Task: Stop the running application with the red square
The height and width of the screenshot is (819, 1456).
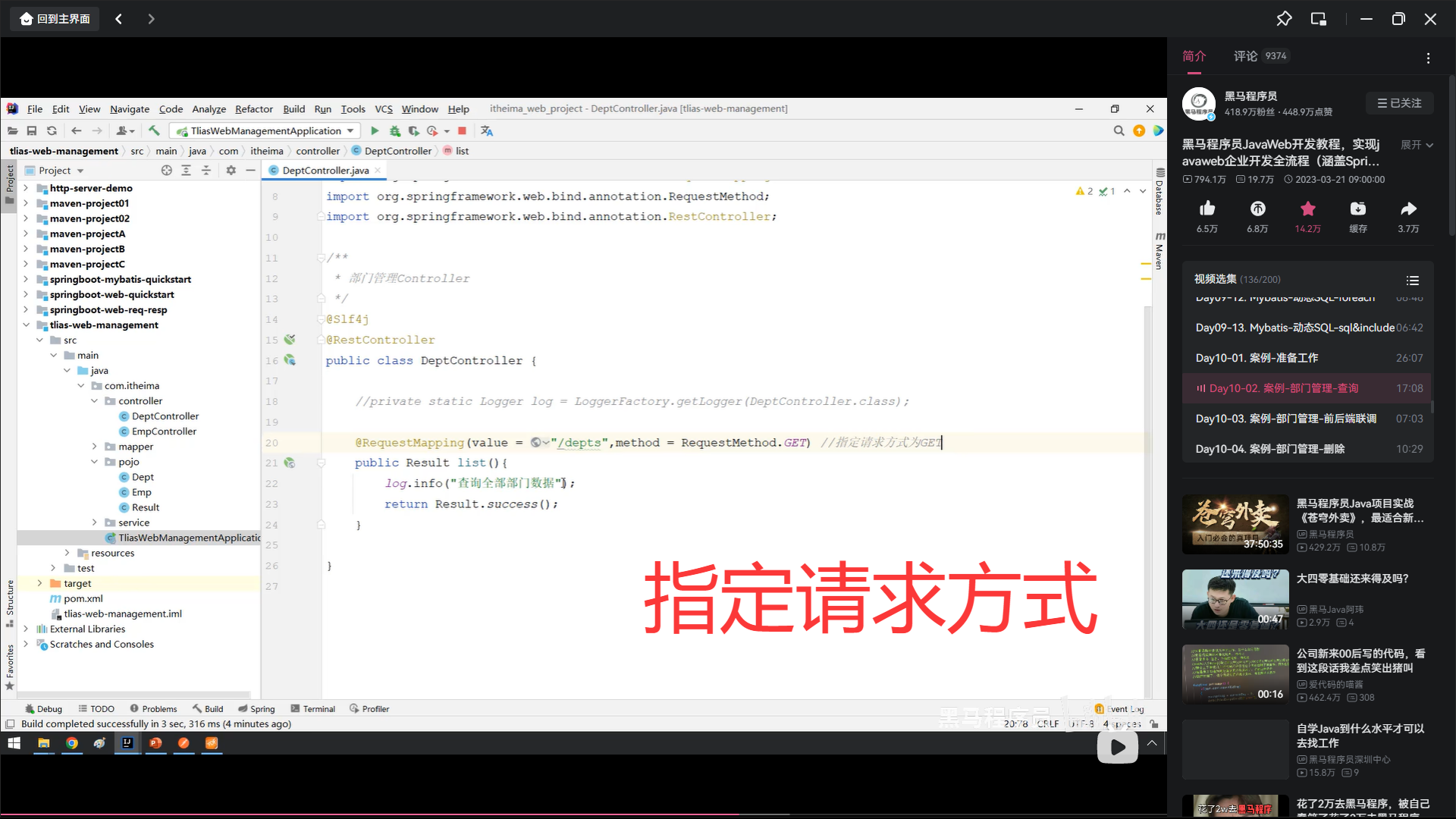Action: (462, 131)
